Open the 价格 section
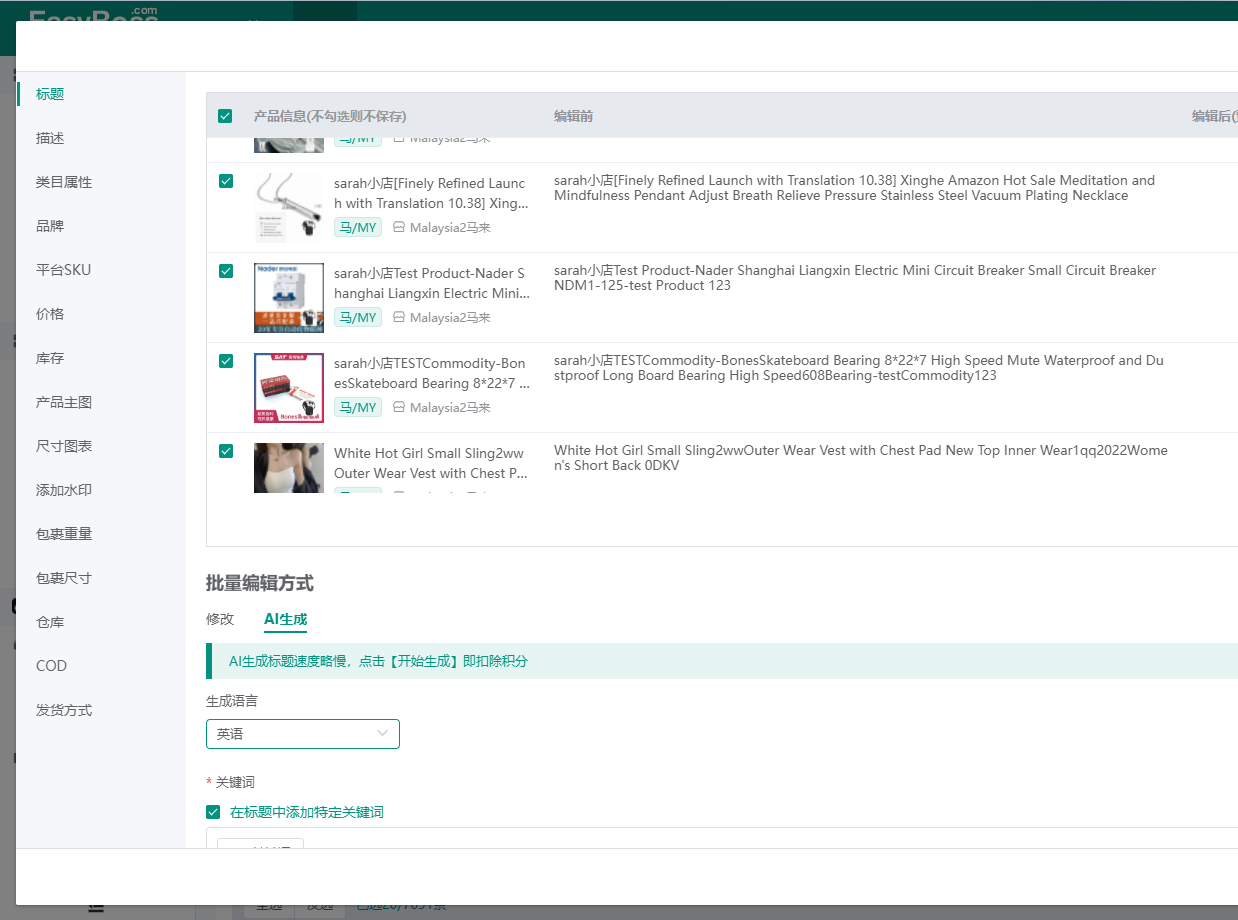The width and height of the screenshot is (1238, 920). click(50, 314)
